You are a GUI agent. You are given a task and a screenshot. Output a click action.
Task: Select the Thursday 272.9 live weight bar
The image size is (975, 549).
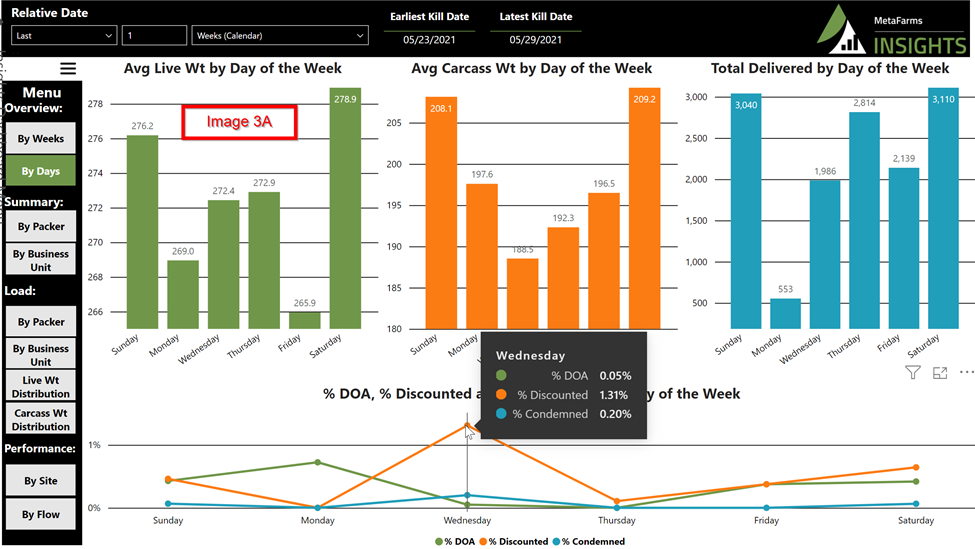click(x=264, y=261)
